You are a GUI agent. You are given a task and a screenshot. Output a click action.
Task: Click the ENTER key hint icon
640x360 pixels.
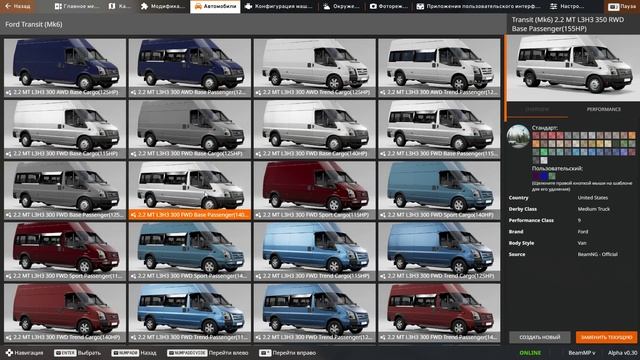(x=65, y=353)
